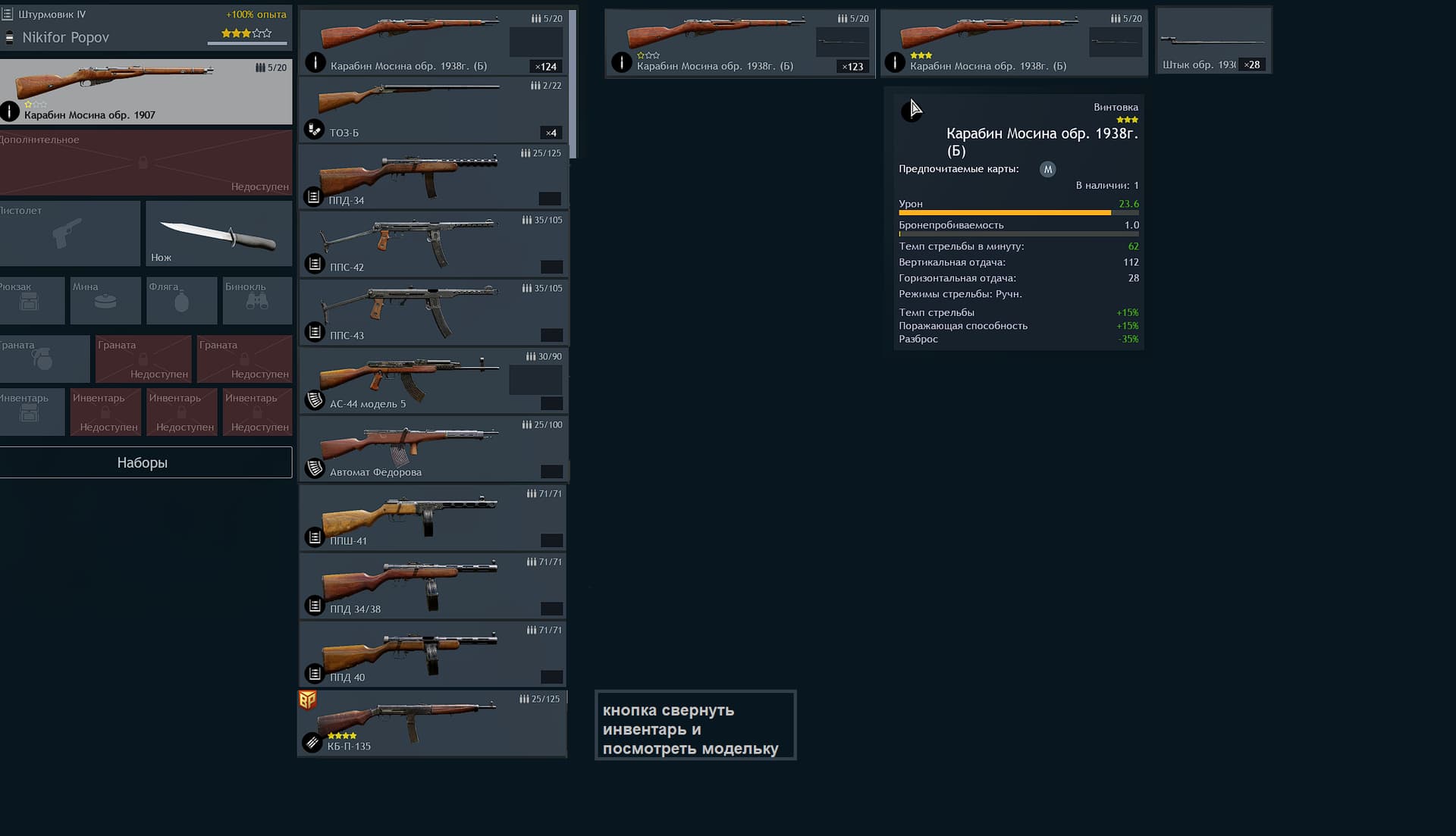Select the Штык обр. bayonet item
The width and height of the screenshot is (1456, 836).
point(1212,42)
